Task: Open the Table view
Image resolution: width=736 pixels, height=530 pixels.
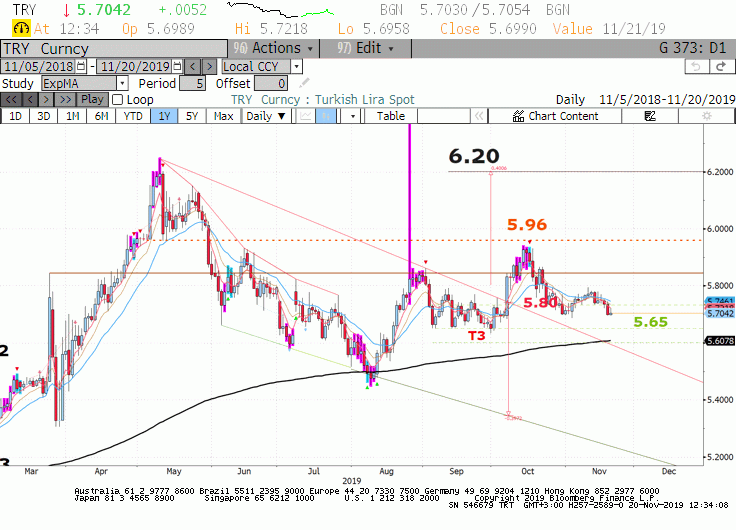Action: 391,116
